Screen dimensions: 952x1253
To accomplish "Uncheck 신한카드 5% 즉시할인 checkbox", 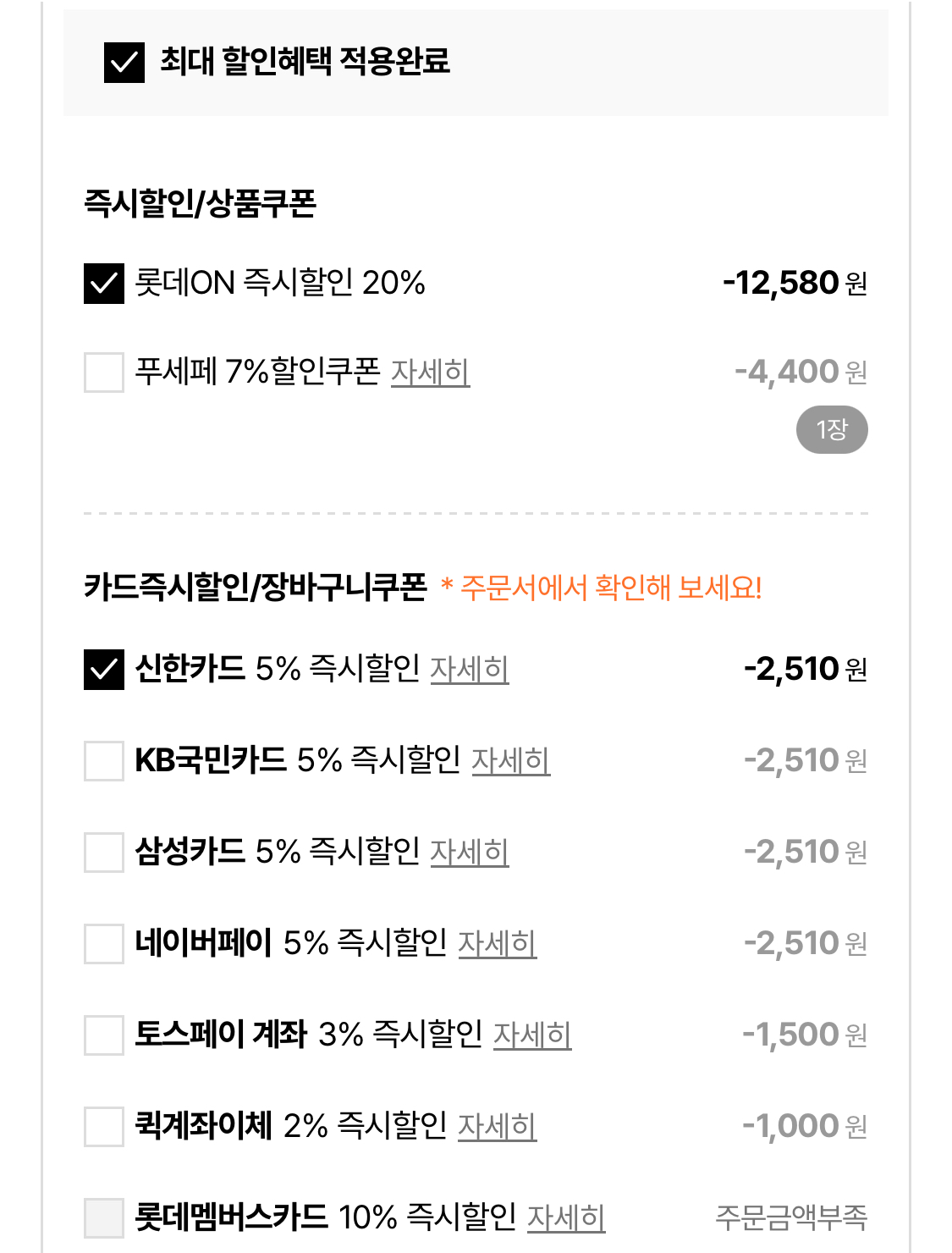I will [104, 670].
